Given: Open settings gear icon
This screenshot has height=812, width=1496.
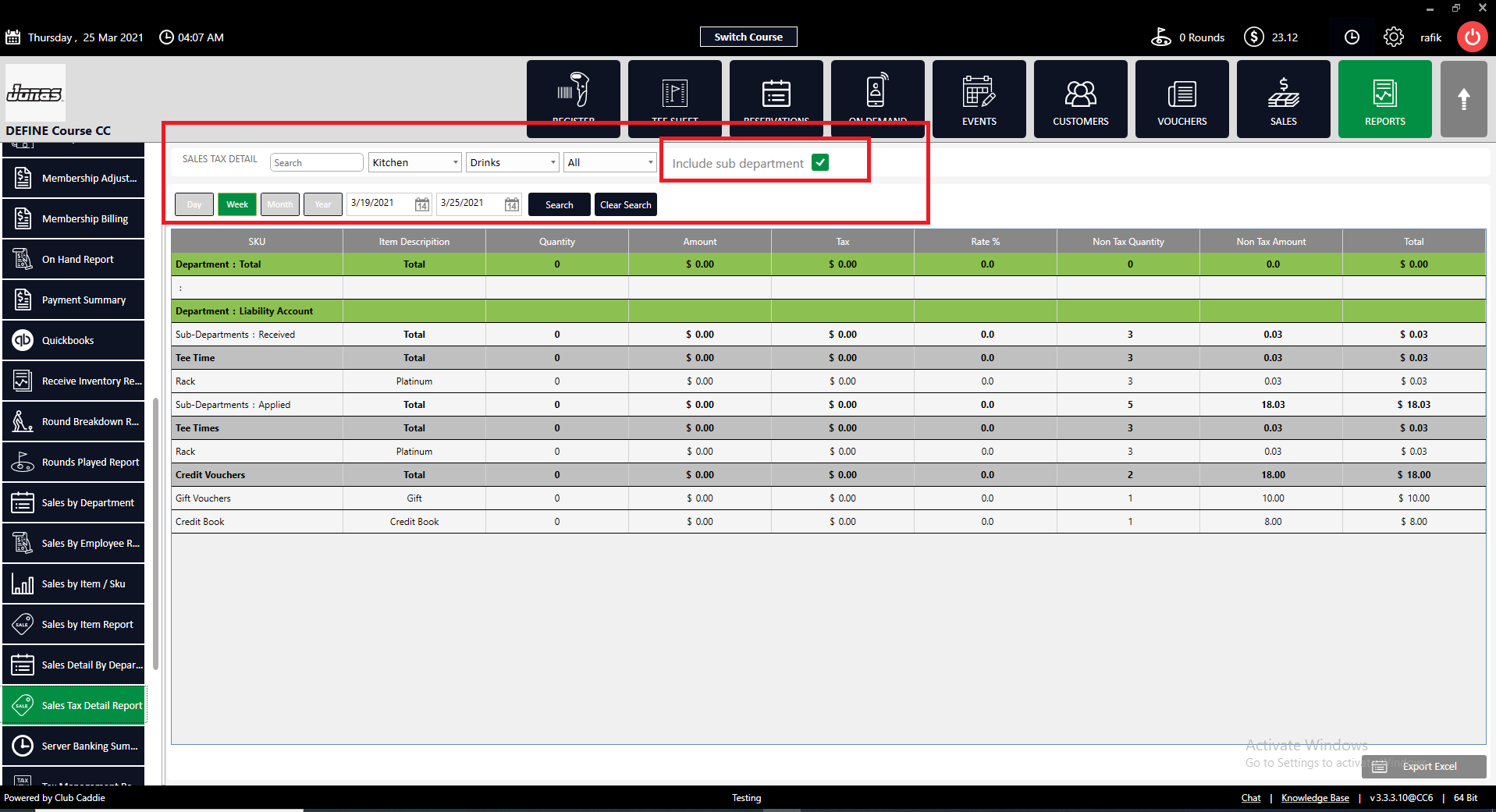Looking at the screenshot, I should click(1394, 37).
